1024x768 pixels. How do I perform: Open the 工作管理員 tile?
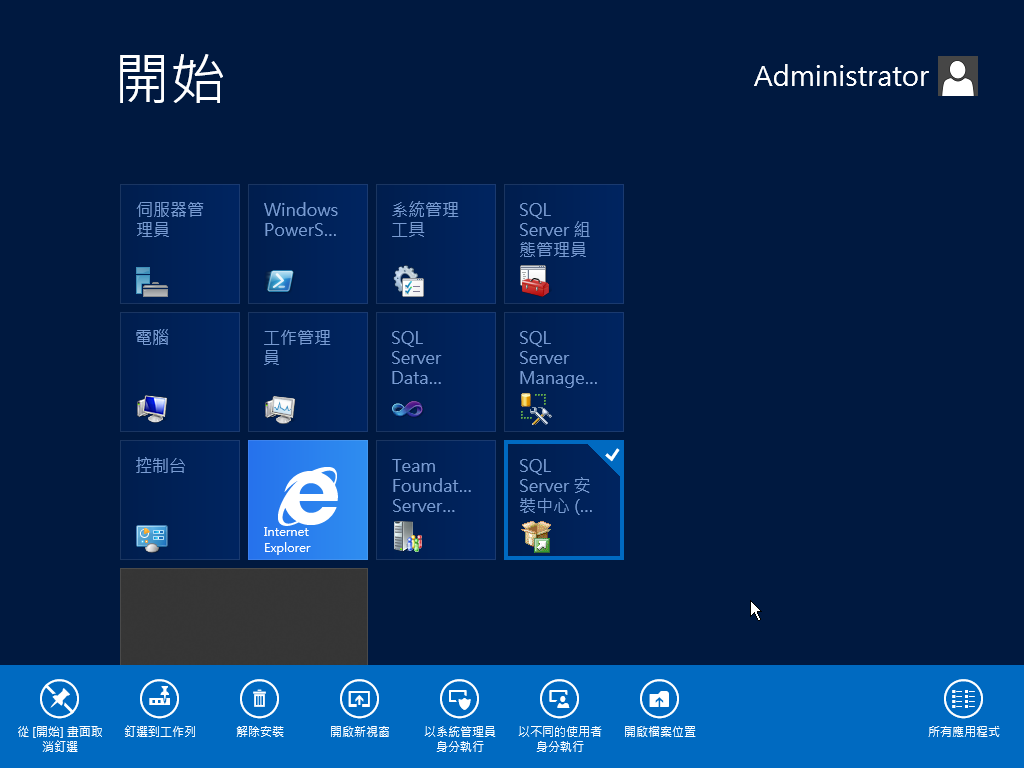(x=308, y=372)
